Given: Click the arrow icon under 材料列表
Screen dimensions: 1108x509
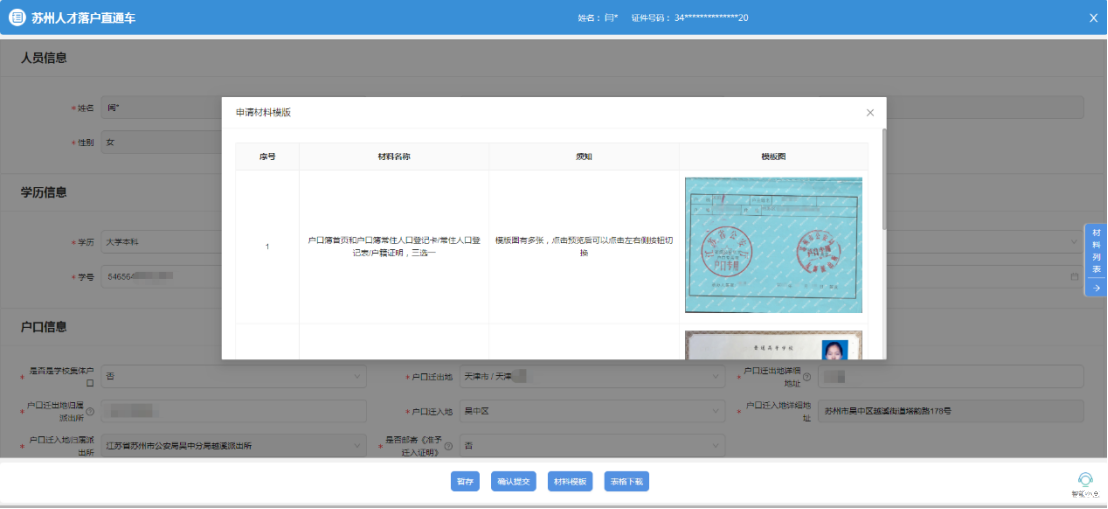Looking at the screenshot, I should click(x=1096, y=288).
